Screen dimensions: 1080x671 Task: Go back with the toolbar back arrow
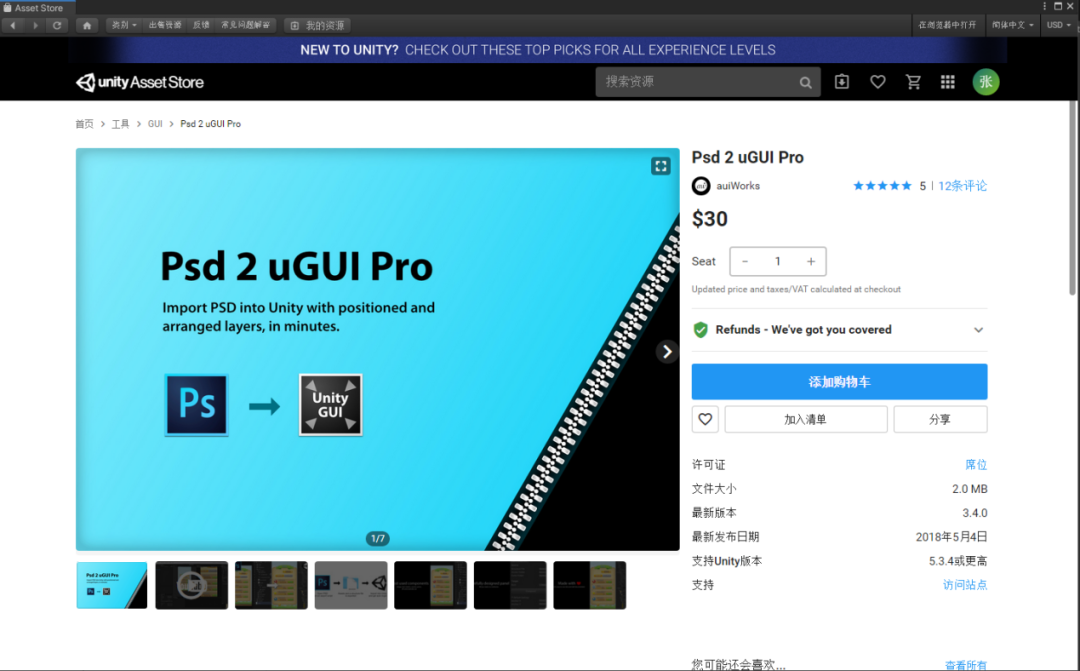(13, 25)
